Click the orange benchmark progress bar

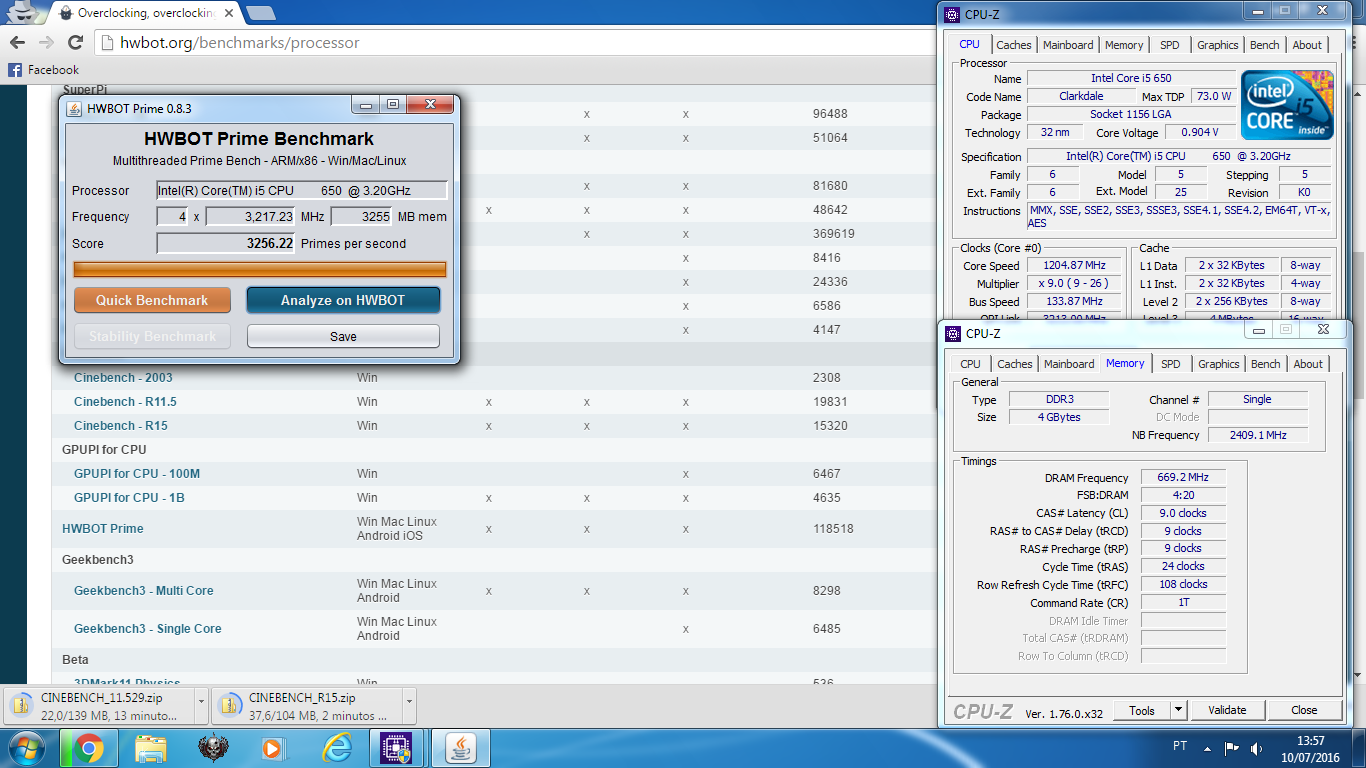click(x=260, y=269)
